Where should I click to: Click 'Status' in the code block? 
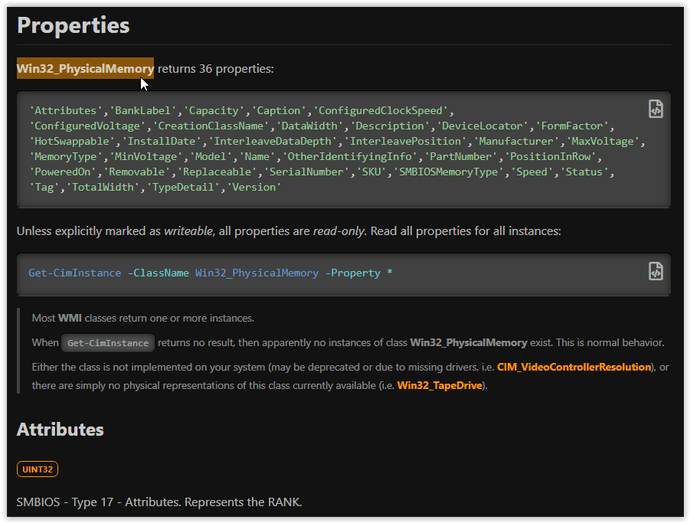tap(584, 172)
